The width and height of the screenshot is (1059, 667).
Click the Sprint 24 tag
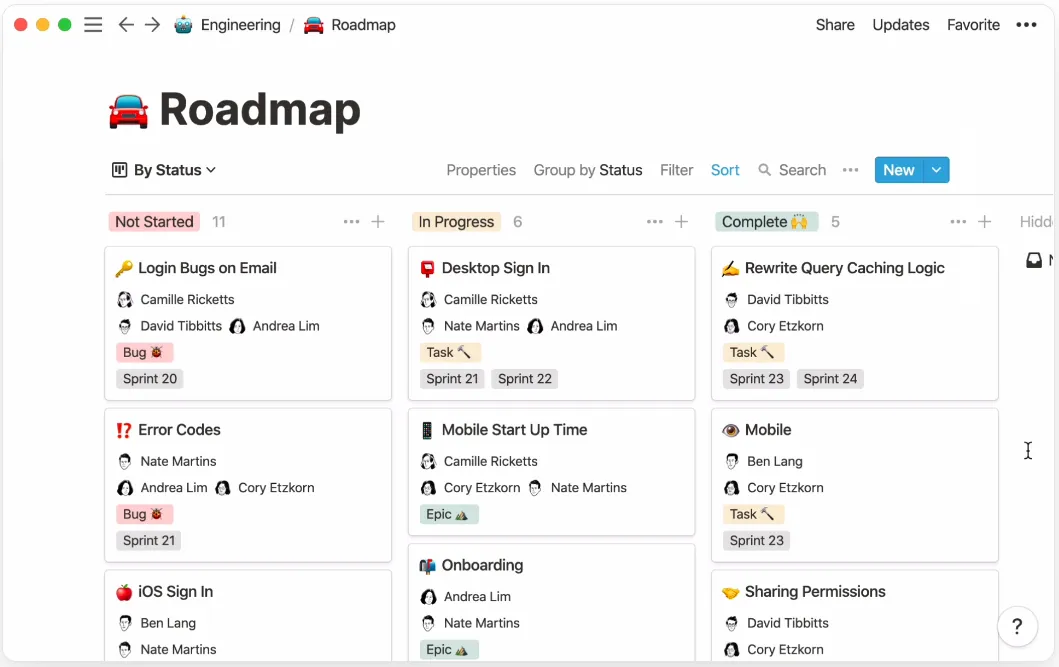(x=830, y=379)
